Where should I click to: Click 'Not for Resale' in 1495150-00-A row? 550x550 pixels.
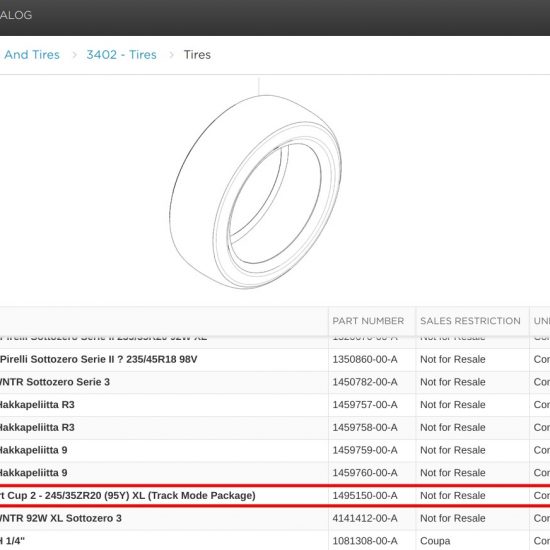(453, 496)
